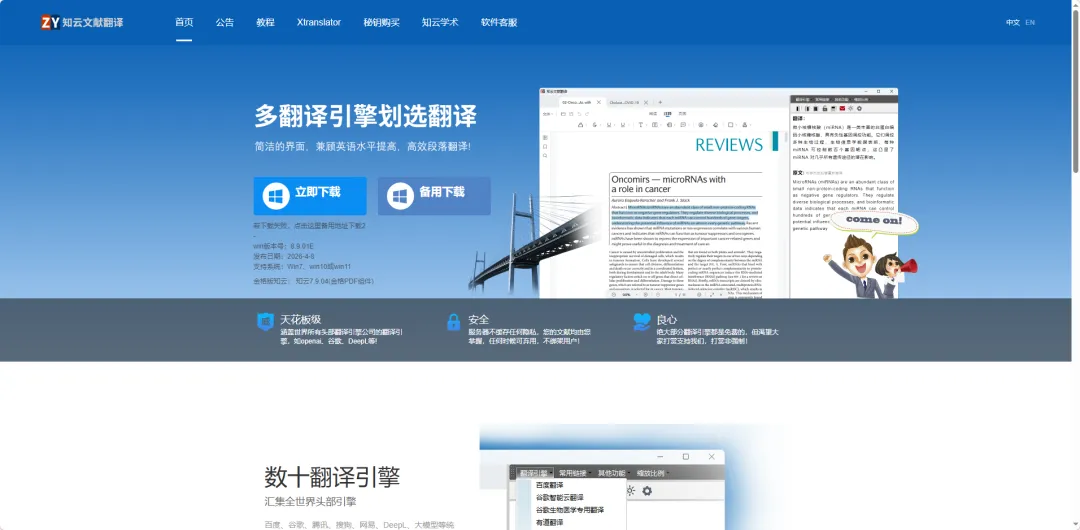
Task: Click the shield icon beside 天花板级
Action: click(265, 321)
